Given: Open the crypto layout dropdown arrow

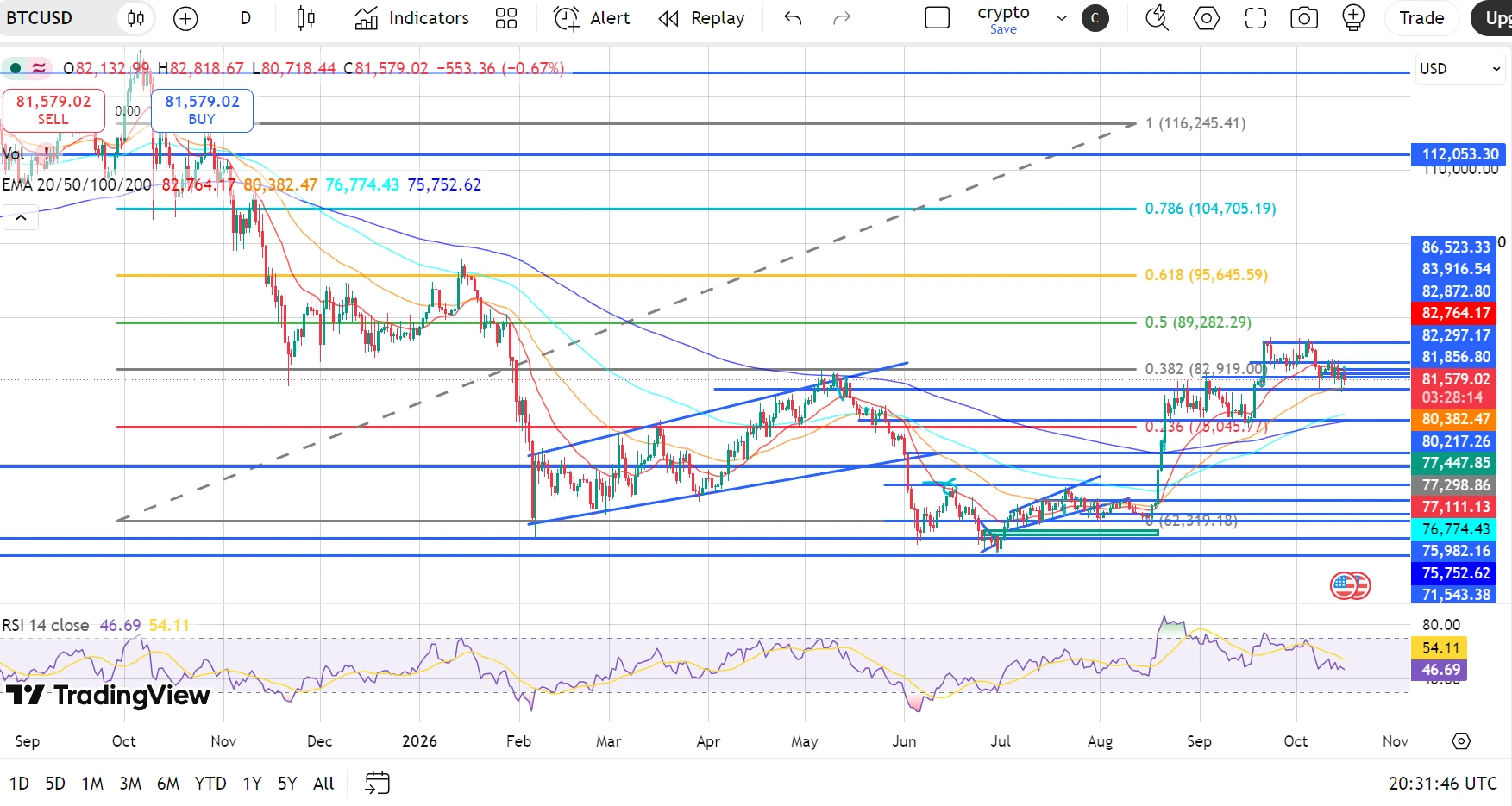Looking at the screenshot, I should pos(1062,18).
